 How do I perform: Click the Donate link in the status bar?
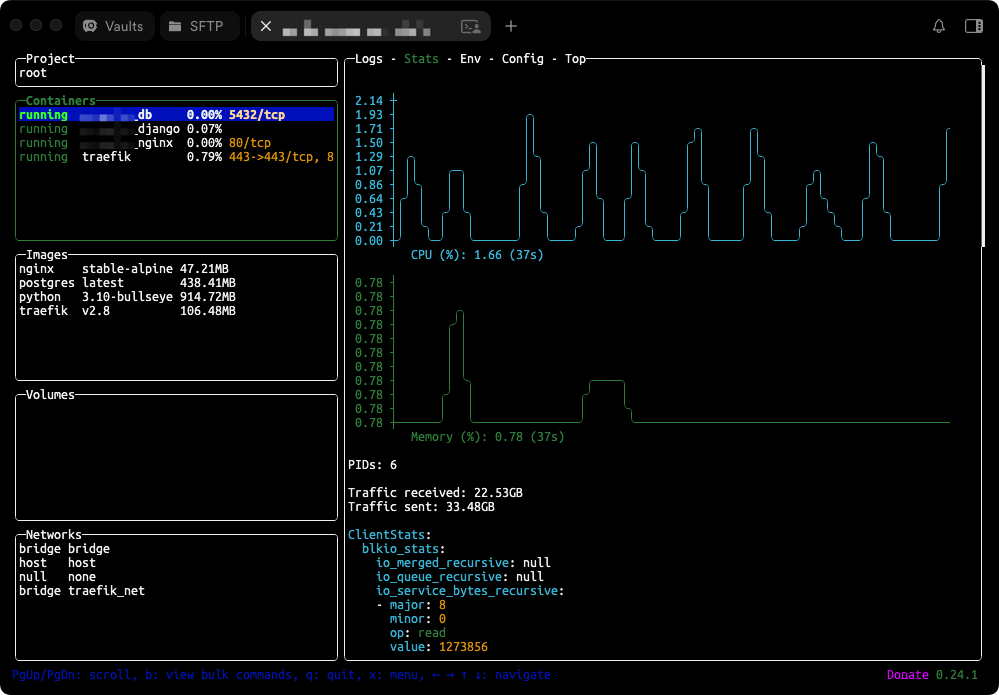coord(907,675)
